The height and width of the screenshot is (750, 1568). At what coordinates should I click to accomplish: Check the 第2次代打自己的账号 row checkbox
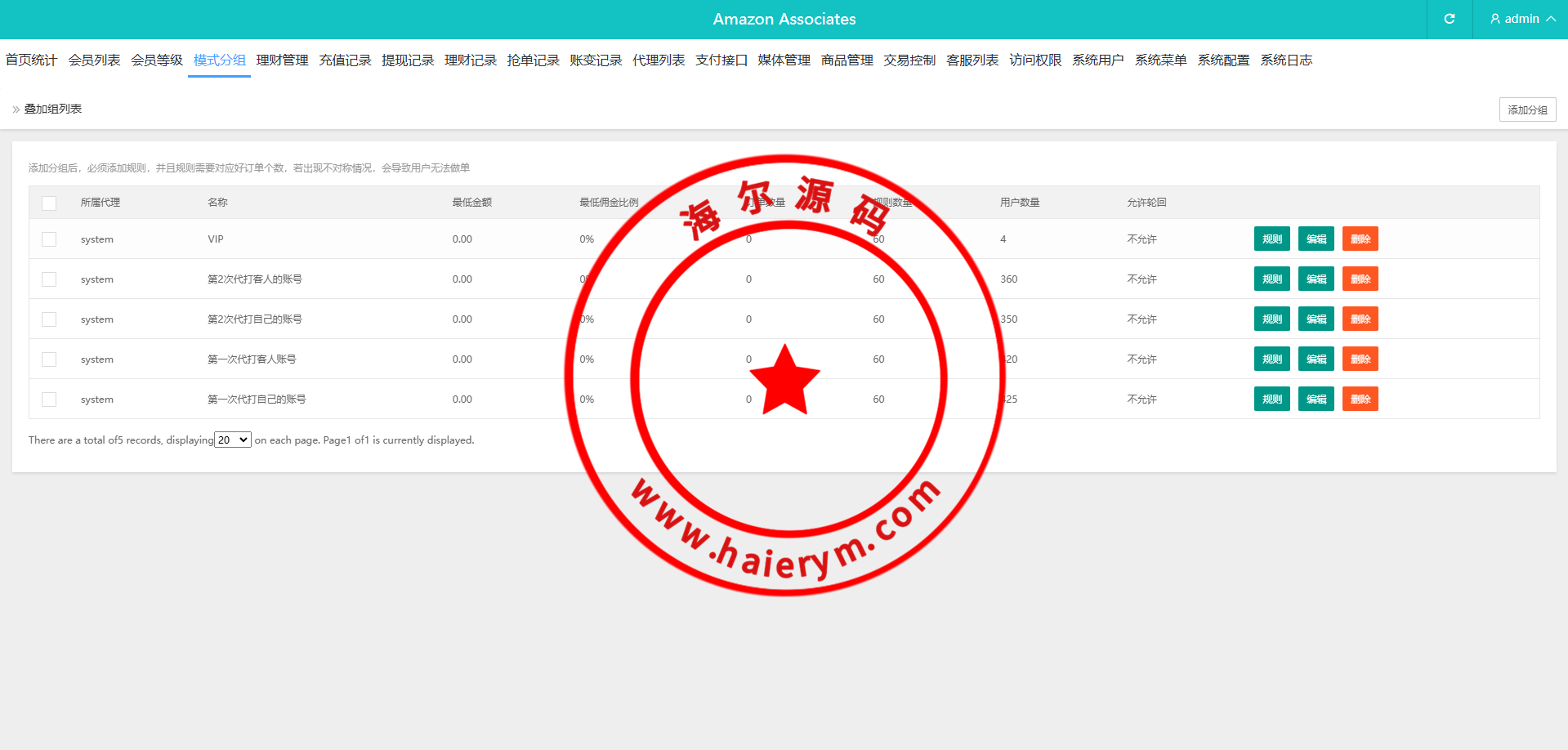coord(49,319)
